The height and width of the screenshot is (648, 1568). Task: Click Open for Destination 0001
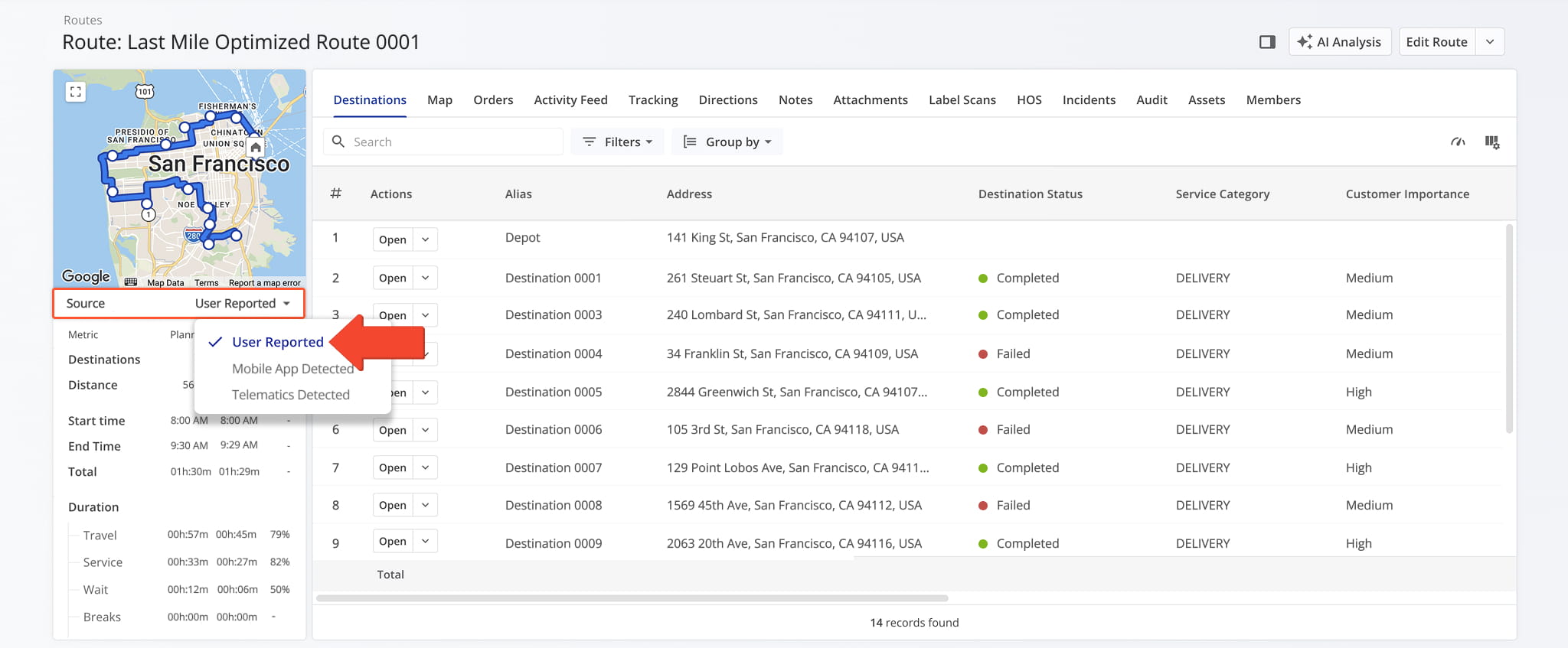click(393, 278)
